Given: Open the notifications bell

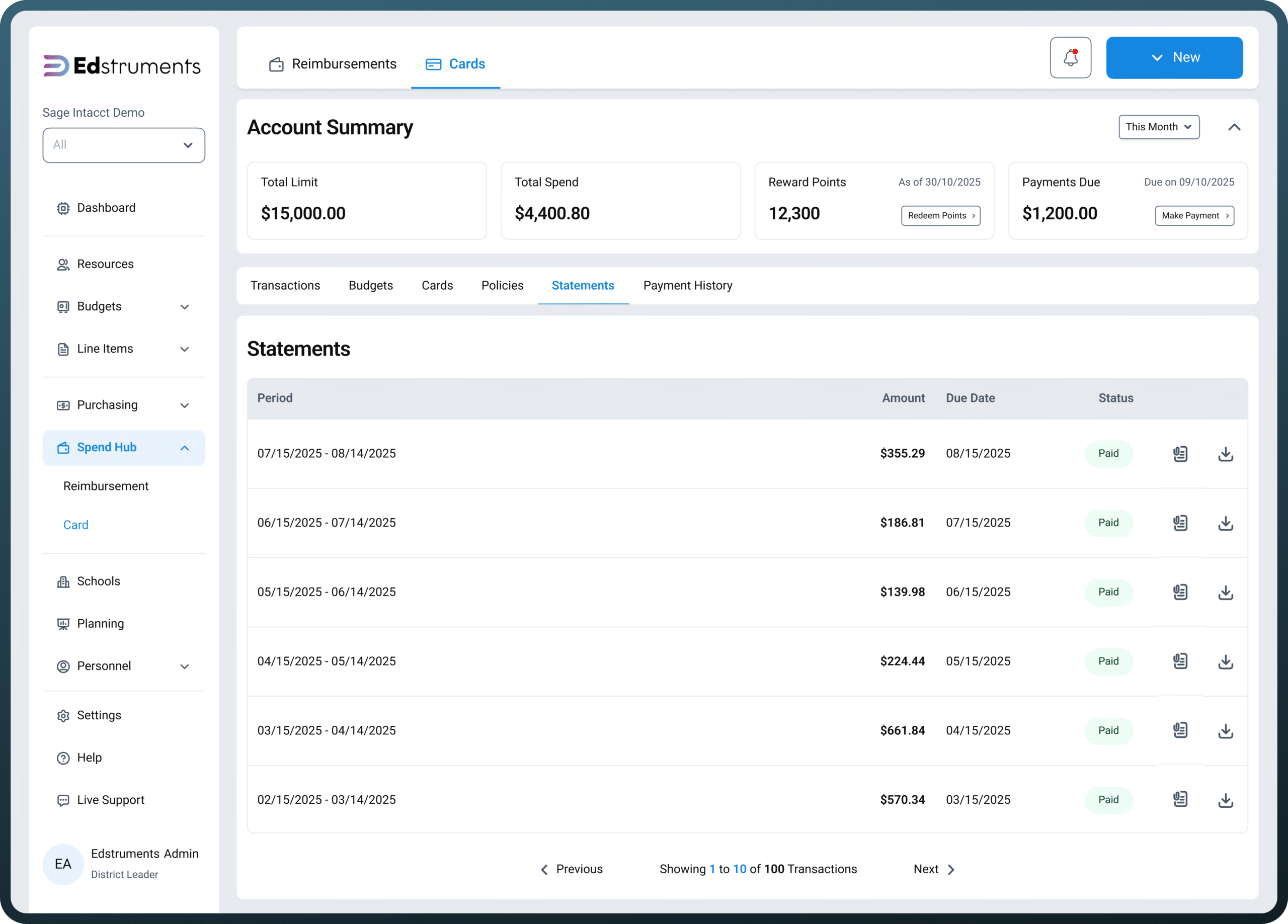Looking at the screenshot, I should 1070,57.
